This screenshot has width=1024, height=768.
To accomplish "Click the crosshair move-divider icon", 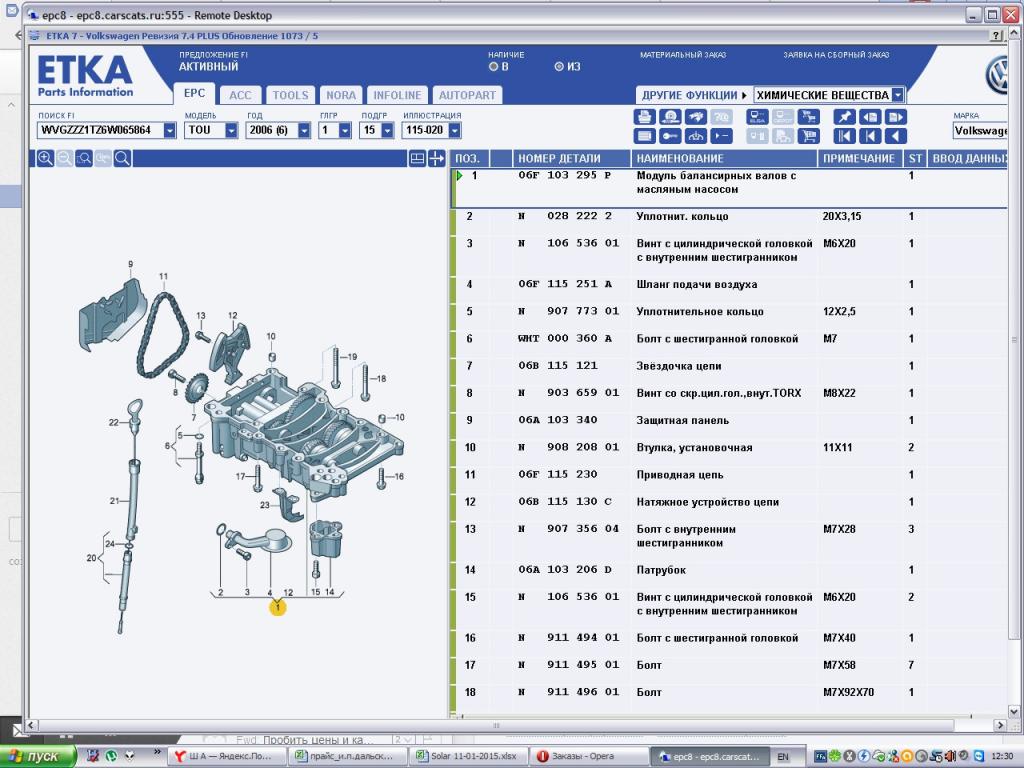I will point(436,158).
